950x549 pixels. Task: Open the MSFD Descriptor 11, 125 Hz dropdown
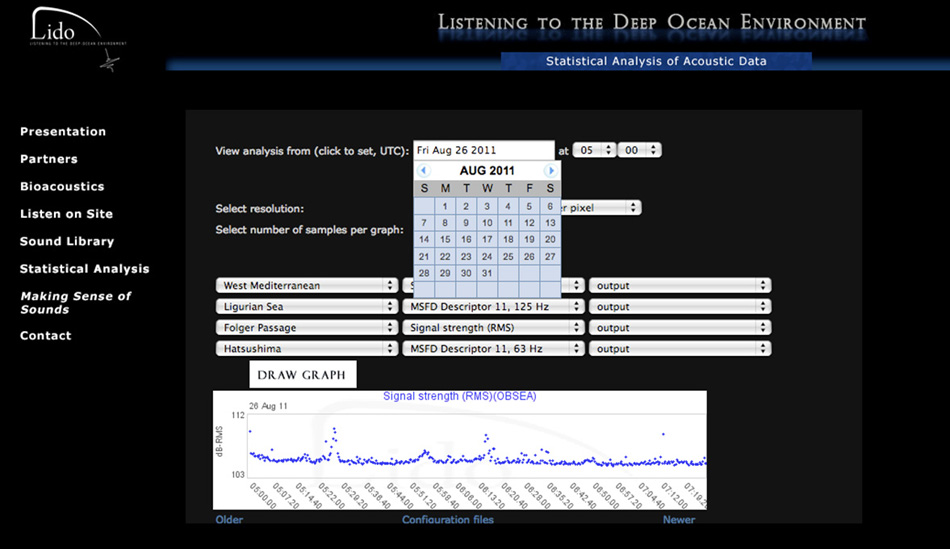[492, 307]
